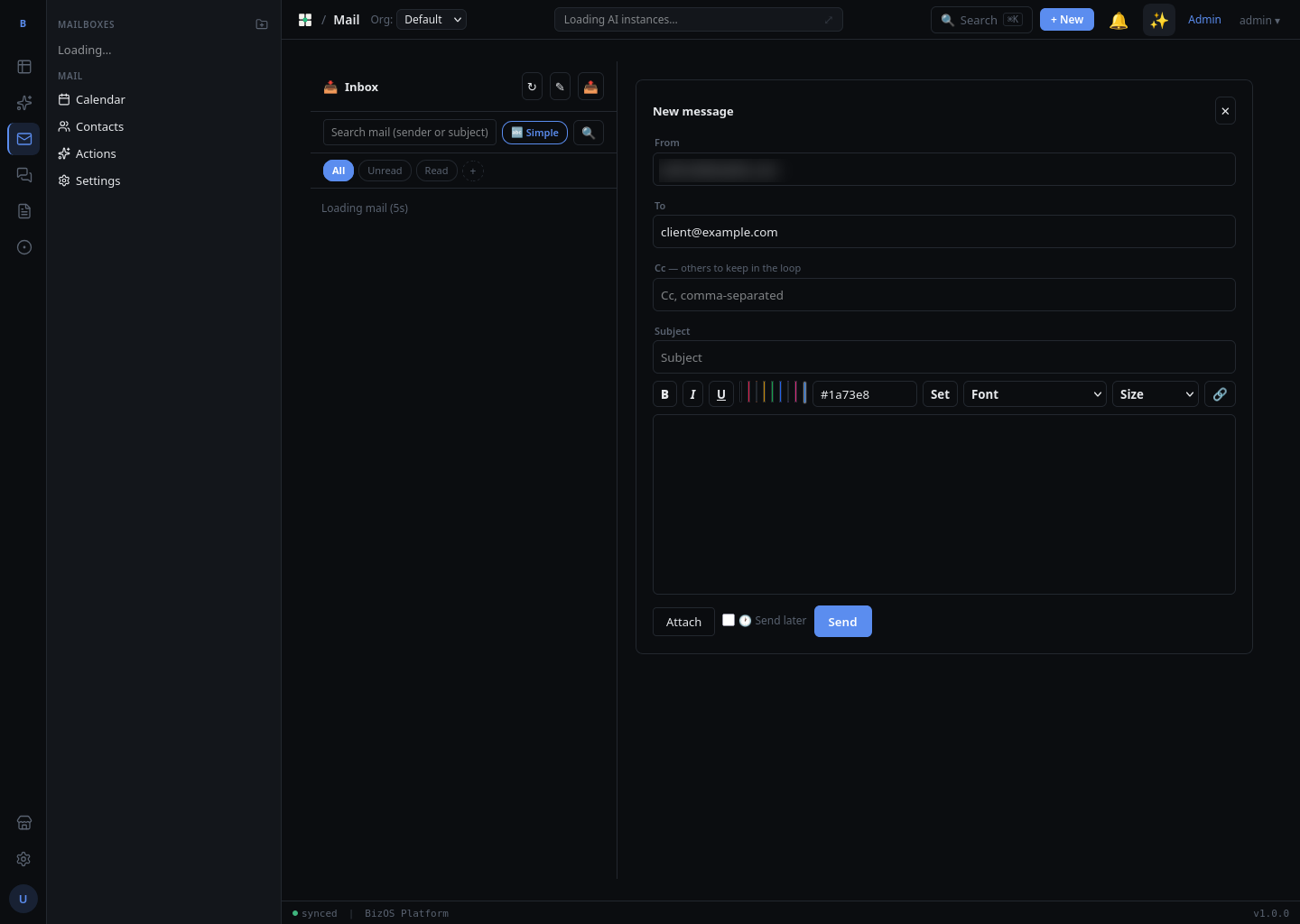Click the Cc input field
The image size is (1300, 924).
coord(944,295)
